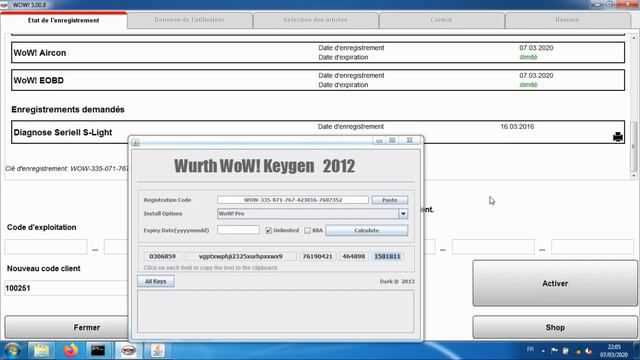Click the first Code d'exploitation field

(x=46, y=247)
